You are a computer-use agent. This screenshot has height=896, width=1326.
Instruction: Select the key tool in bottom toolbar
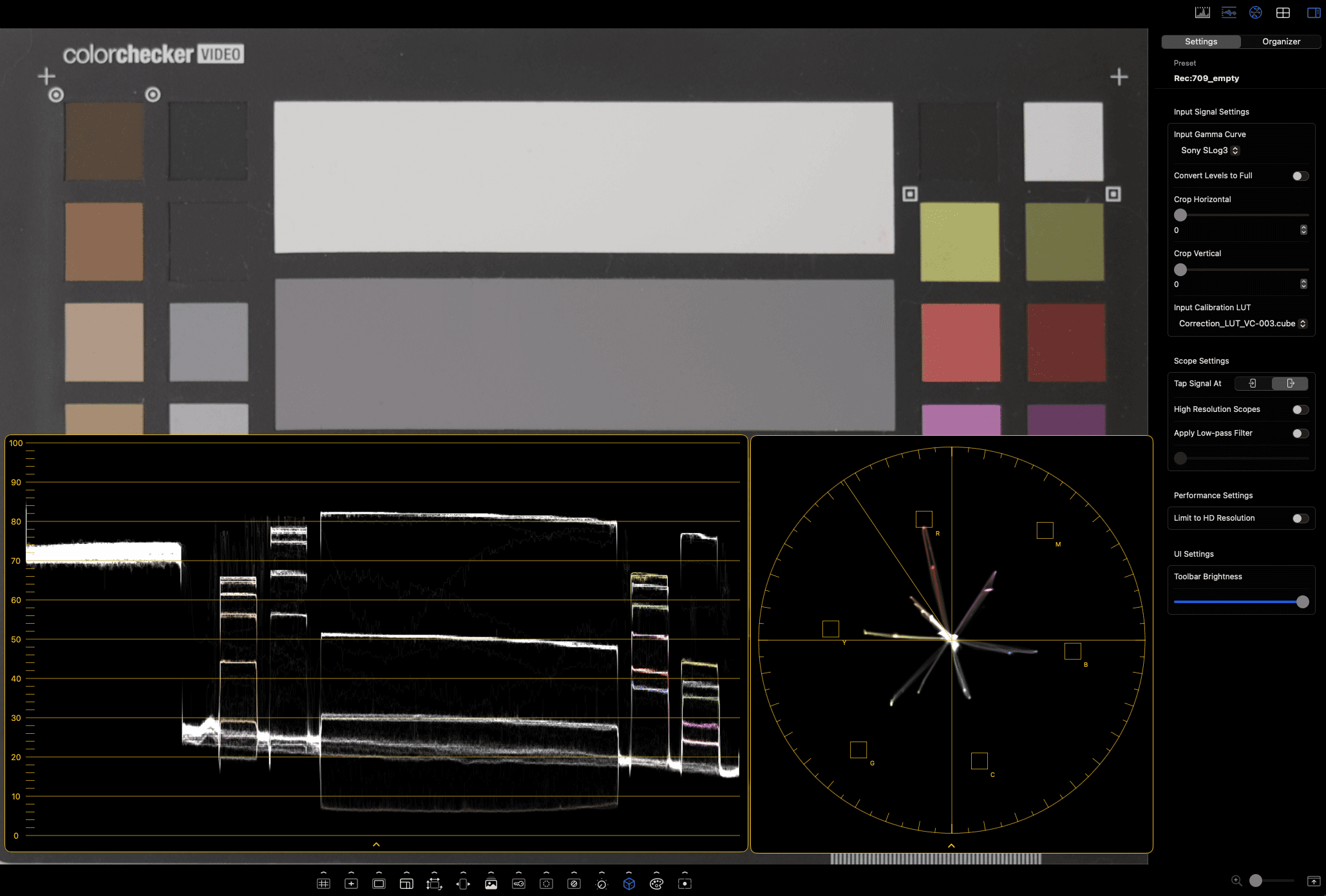518,884
